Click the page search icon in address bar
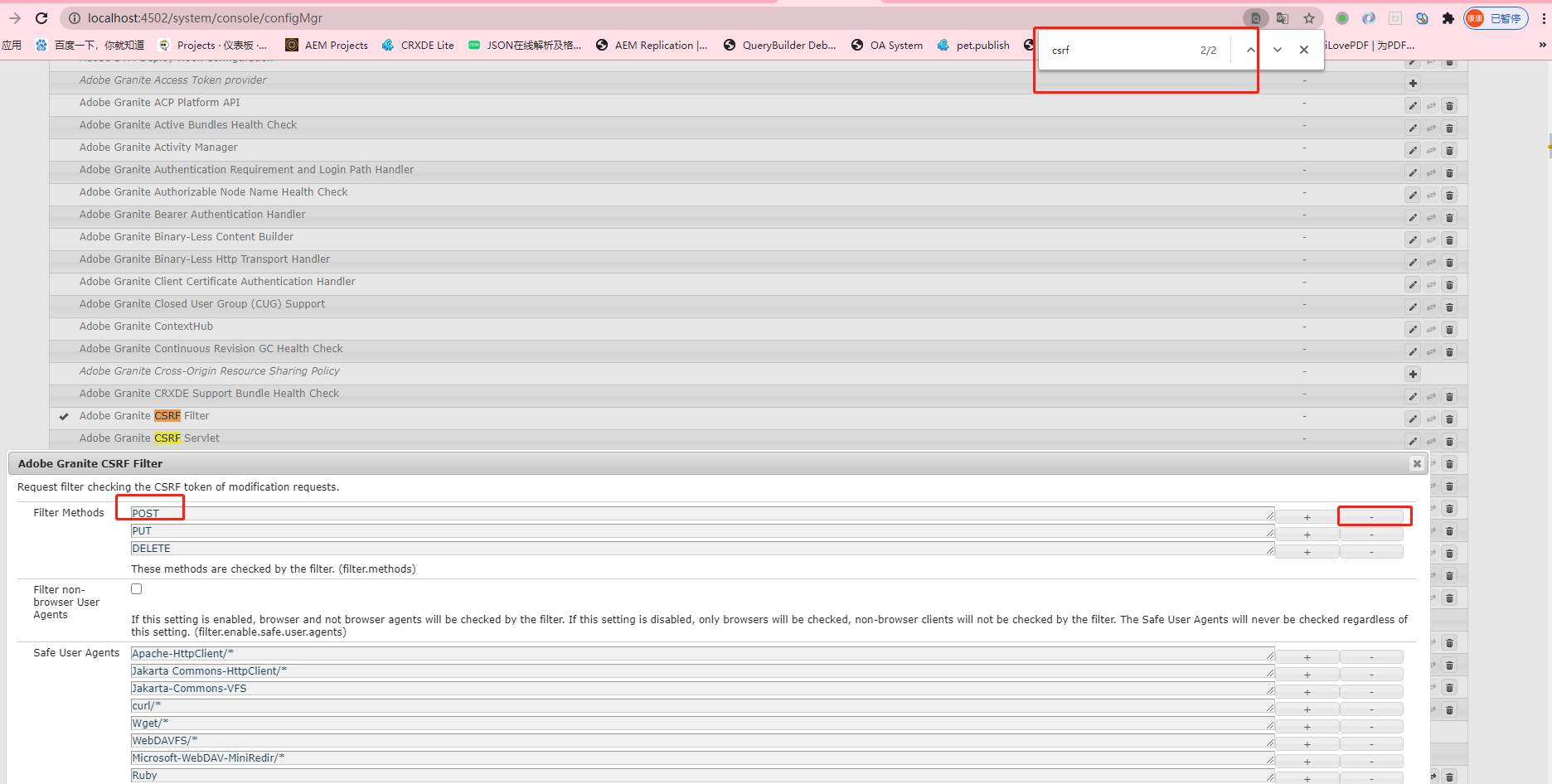 click(1256, 18)
